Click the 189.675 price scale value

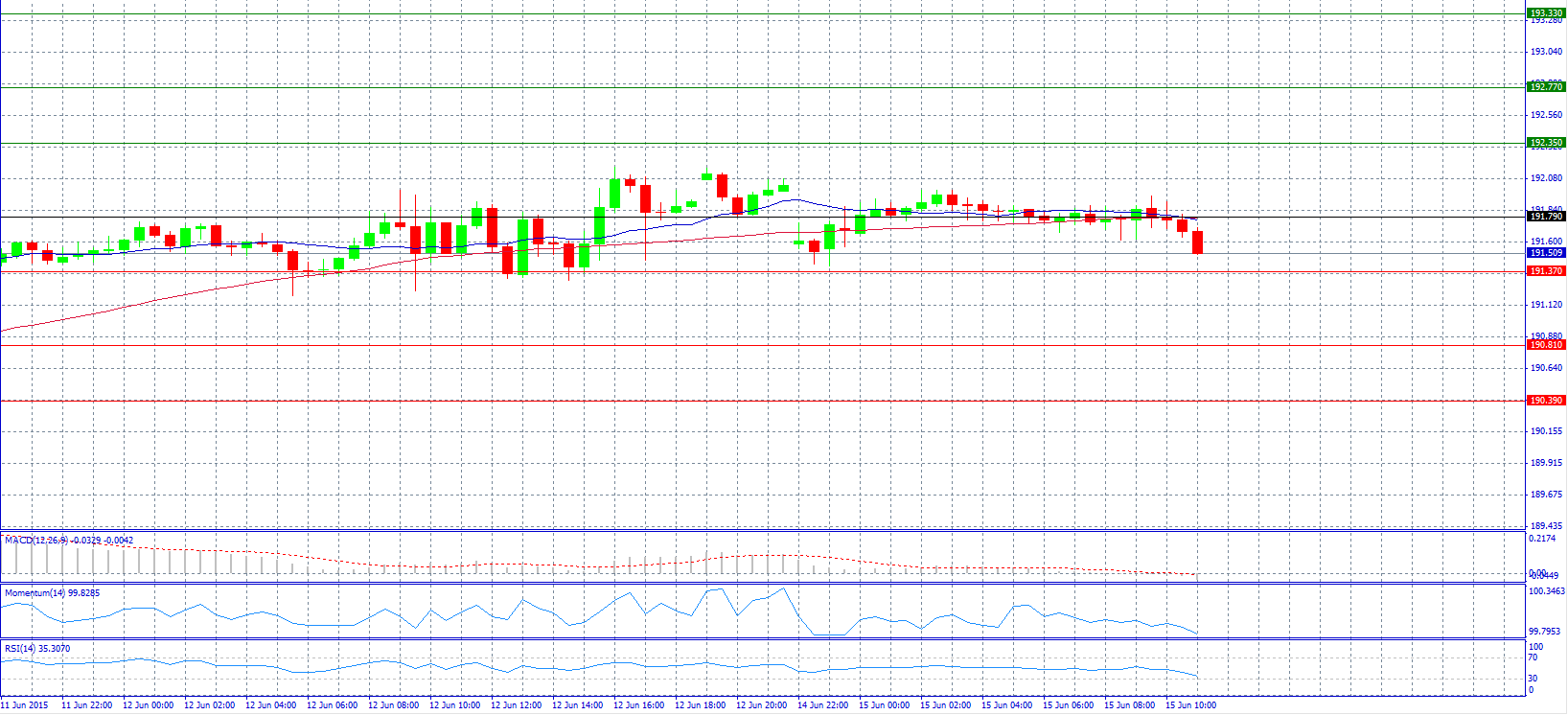(x=1546, y=495)
